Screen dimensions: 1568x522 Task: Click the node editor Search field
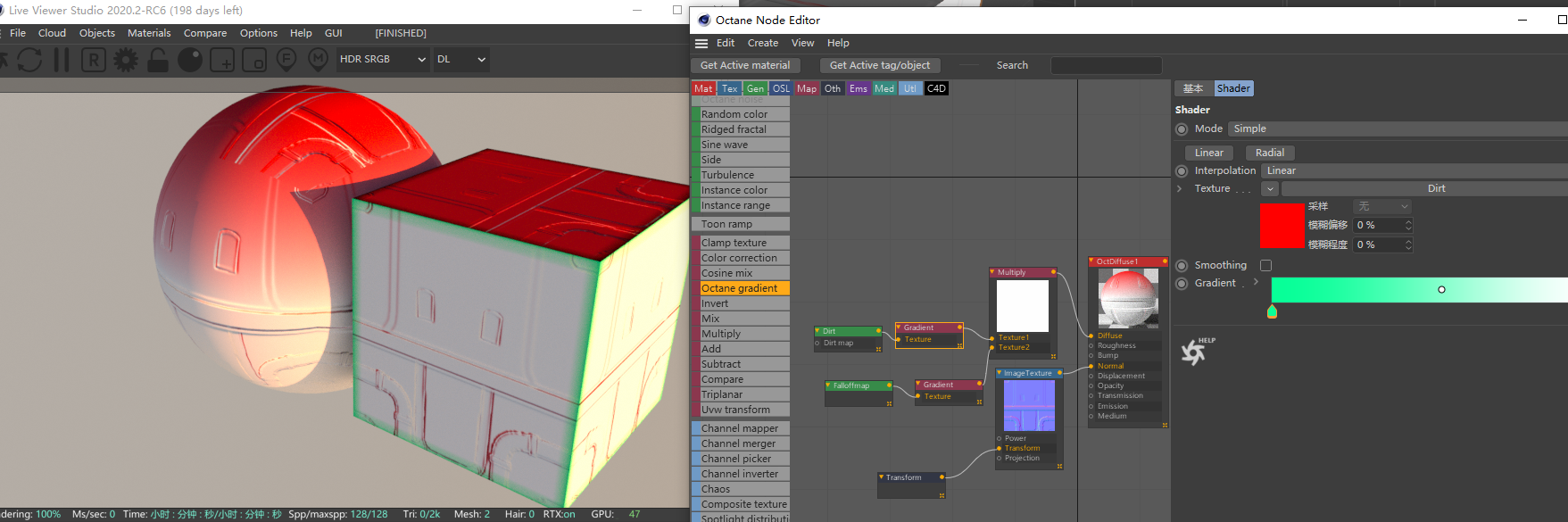(1106, 65)
